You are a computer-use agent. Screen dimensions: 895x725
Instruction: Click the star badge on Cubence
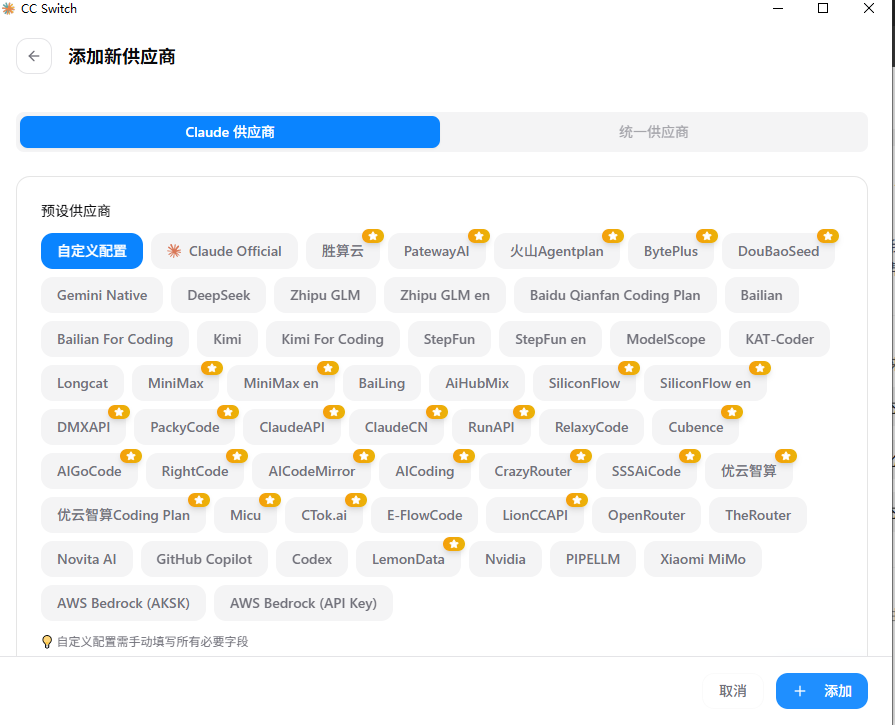732,412
